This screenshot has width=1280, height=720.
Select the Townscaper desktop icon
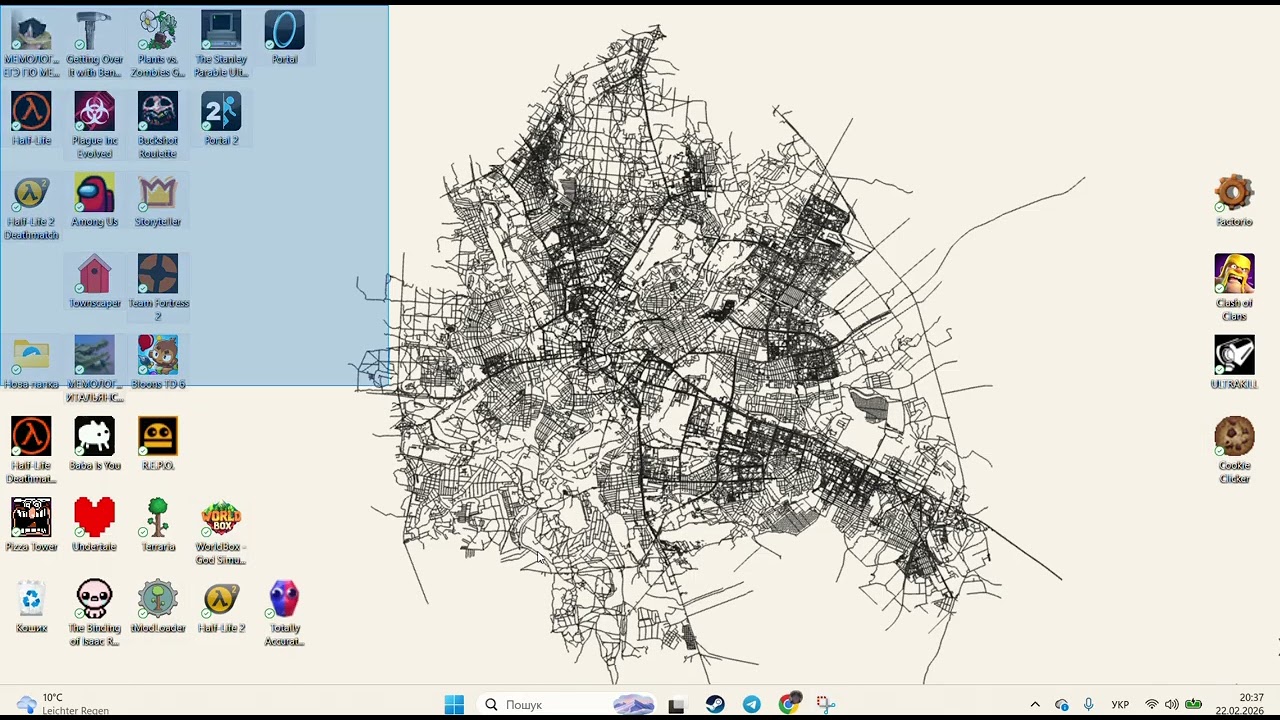click(x=94, y=281)
